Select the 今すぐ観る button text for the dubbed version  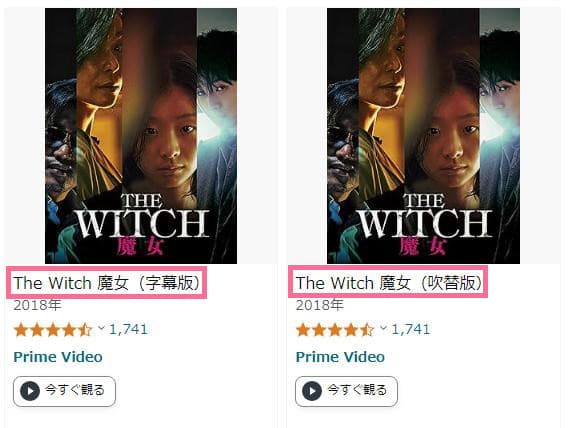click(357, 390)
